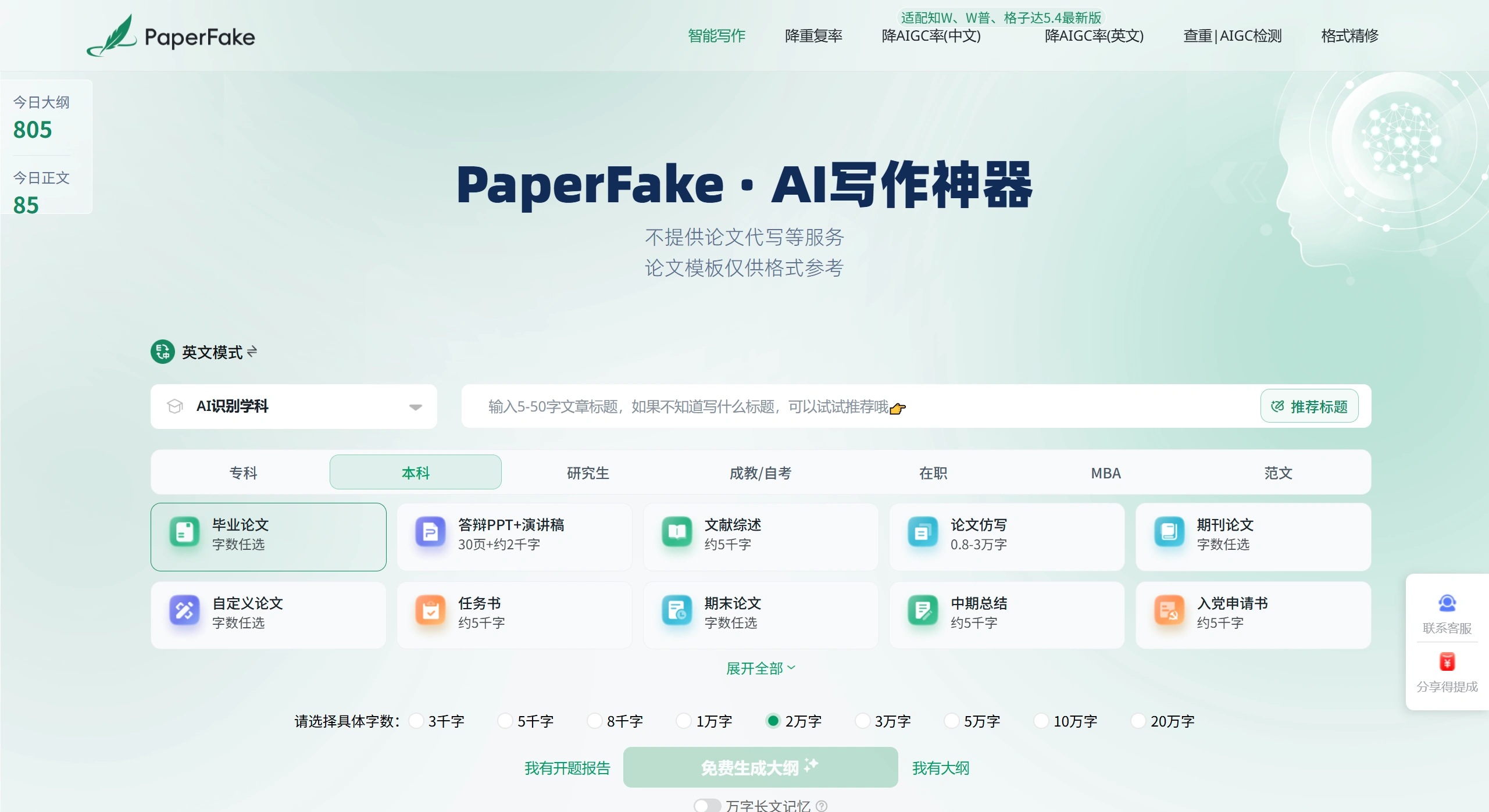Switch to the 在职 tab
Image resolution: width=1489 pixels, height=812 pixels.
coord(933,473)
